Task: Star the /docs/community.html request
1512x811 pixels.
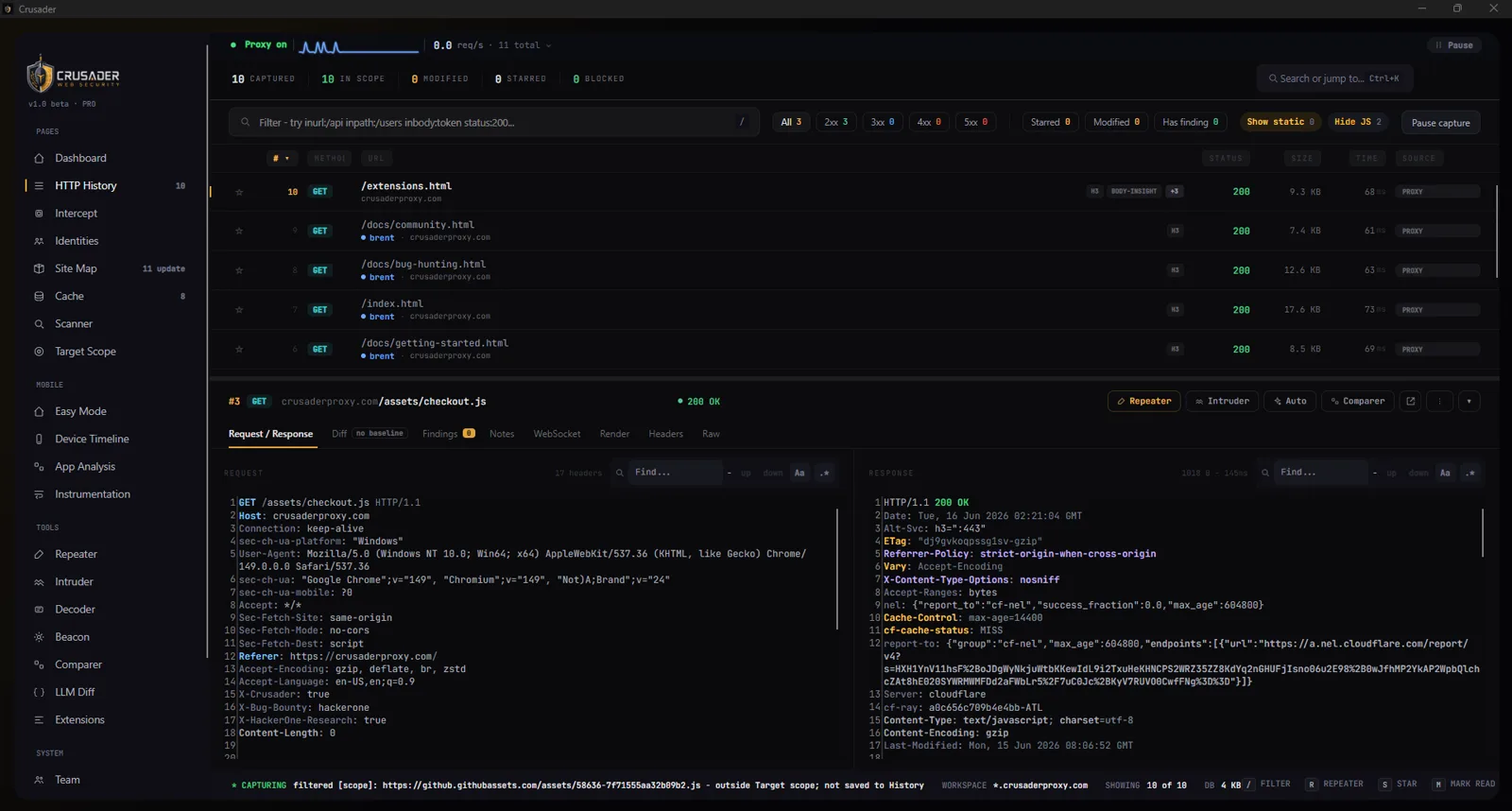Action: coord(239,231)
